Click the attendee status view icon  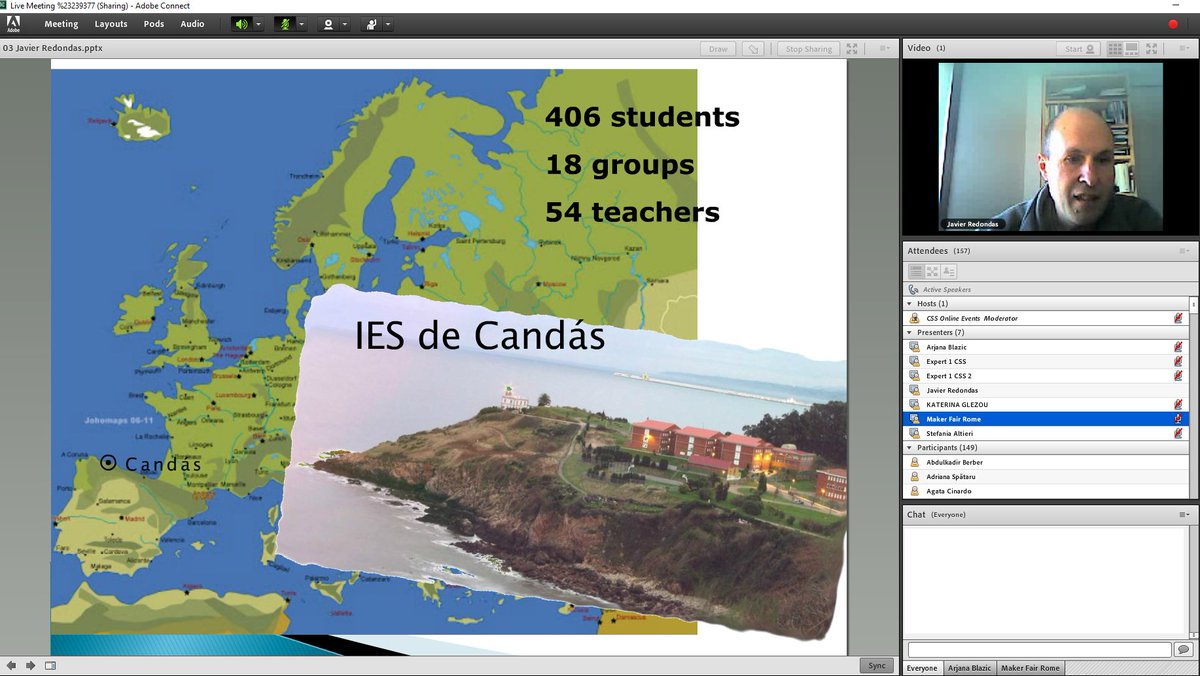pos(948,270)
